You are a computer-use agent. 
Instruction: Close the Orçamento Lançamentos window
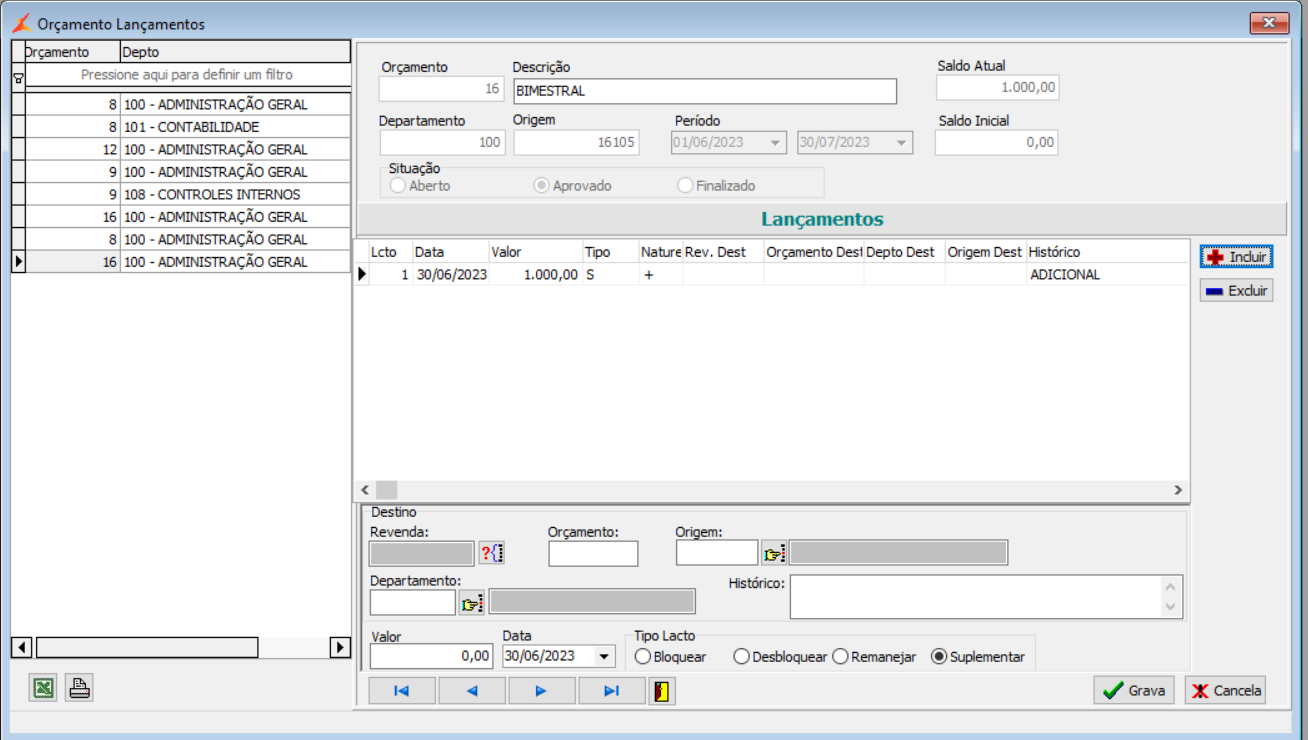point(1270,23)
